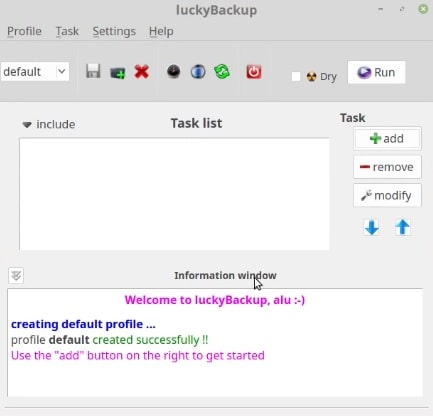
Task: Move task up with blue arrow
Action: click(x=403, y=228)
